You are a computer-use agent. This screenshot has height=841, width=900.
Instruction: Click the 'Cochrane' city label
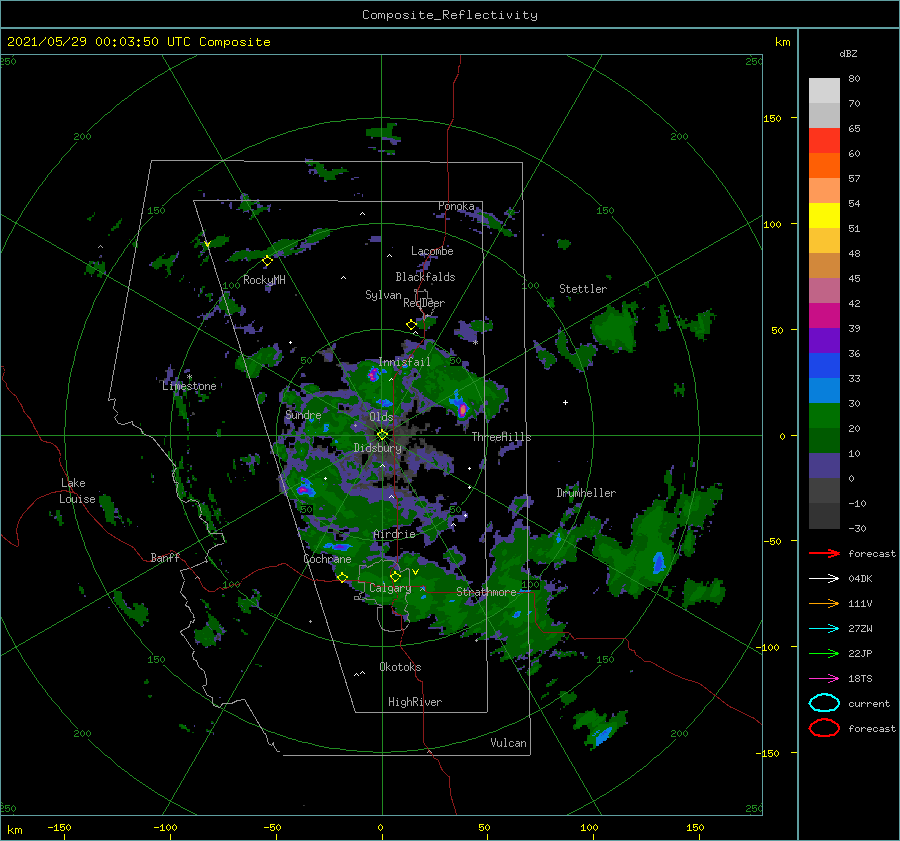pos(327,559)
